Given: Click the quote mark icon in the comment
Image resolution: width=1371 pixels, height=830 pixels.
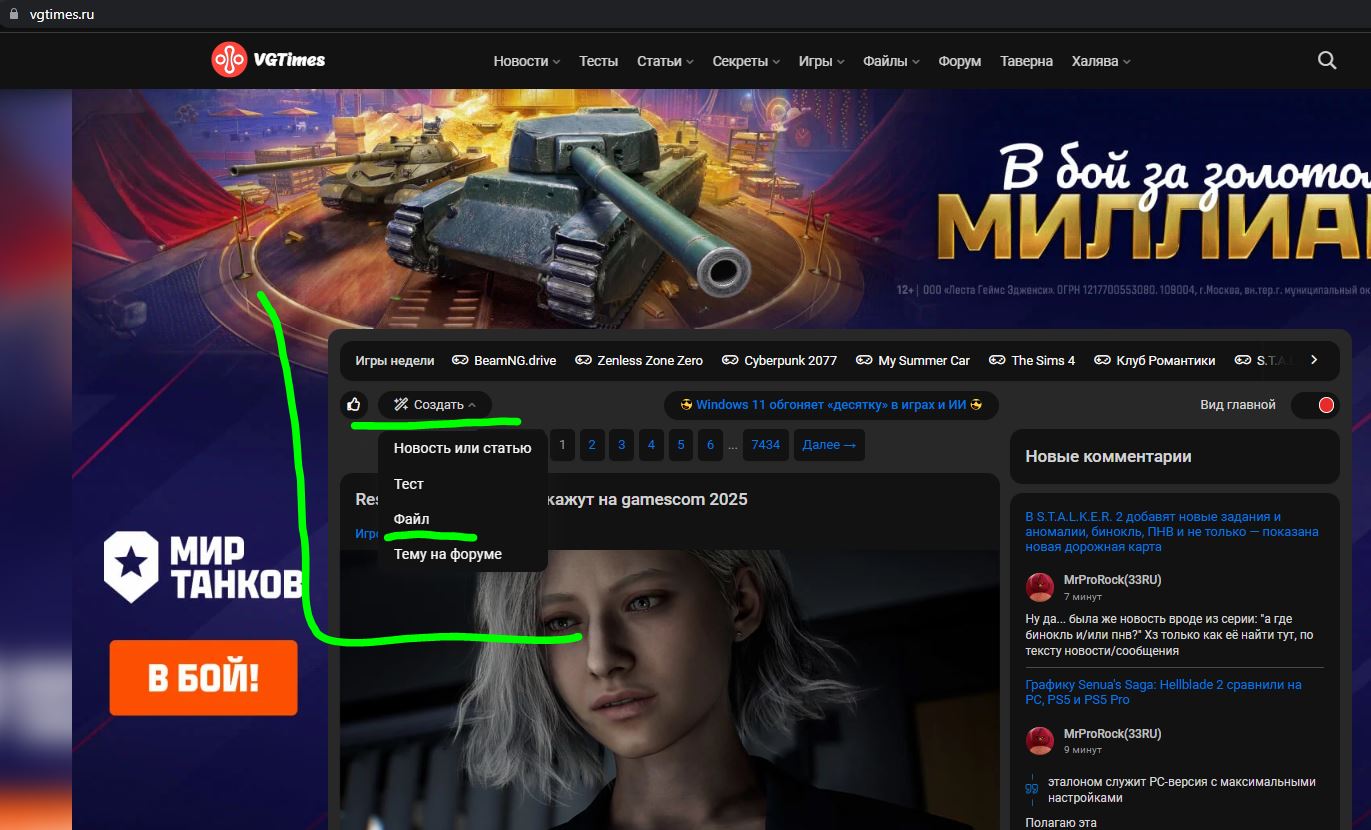Looking at the screenshot, I should coord(1032,789).
